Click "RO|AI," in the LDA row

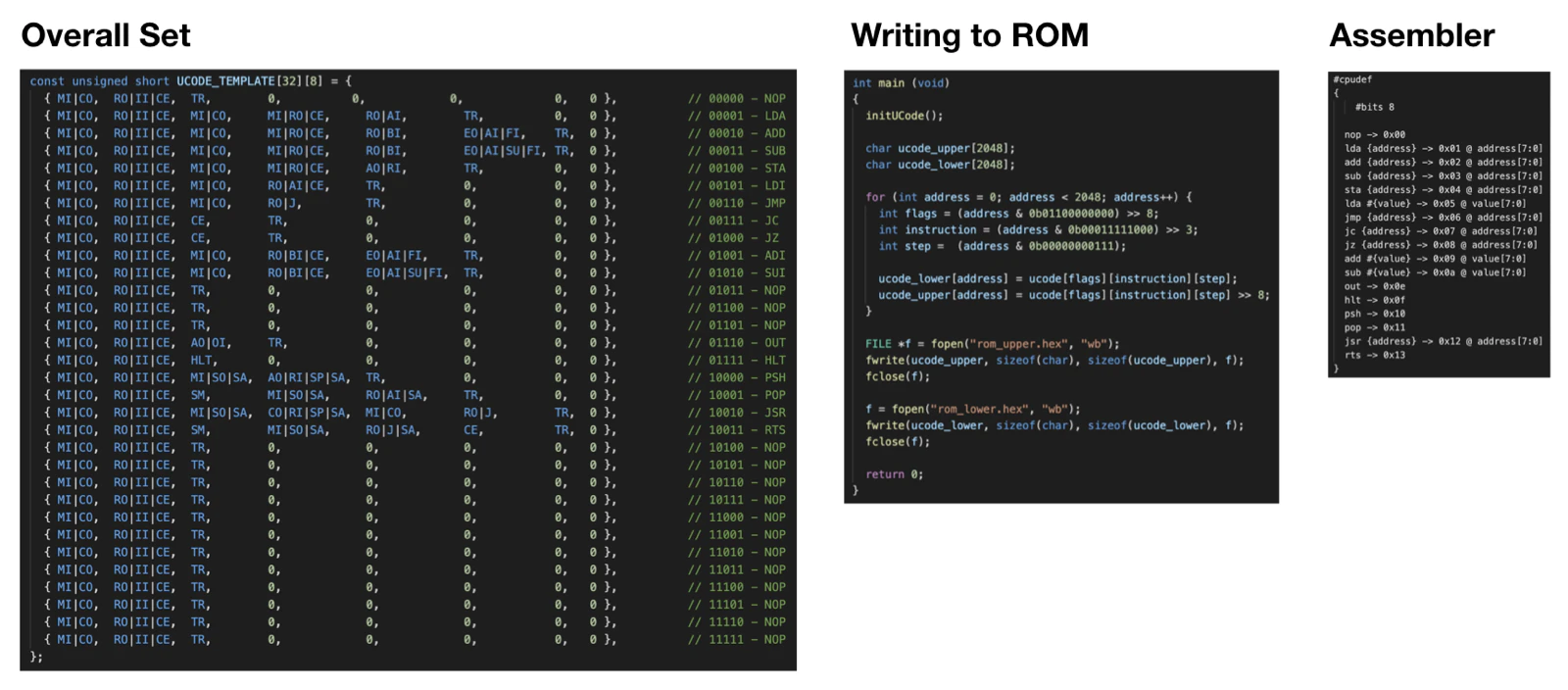386,116
